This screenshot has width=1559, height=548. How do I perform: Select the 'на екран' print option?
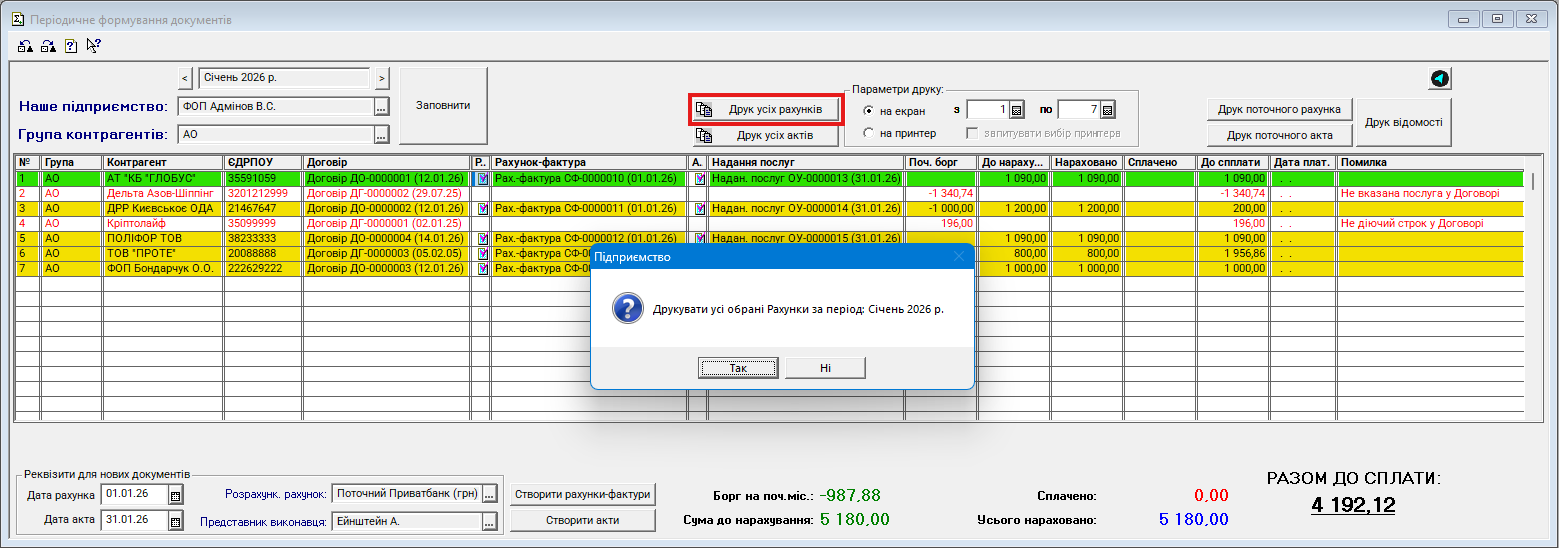click(868, 111)
